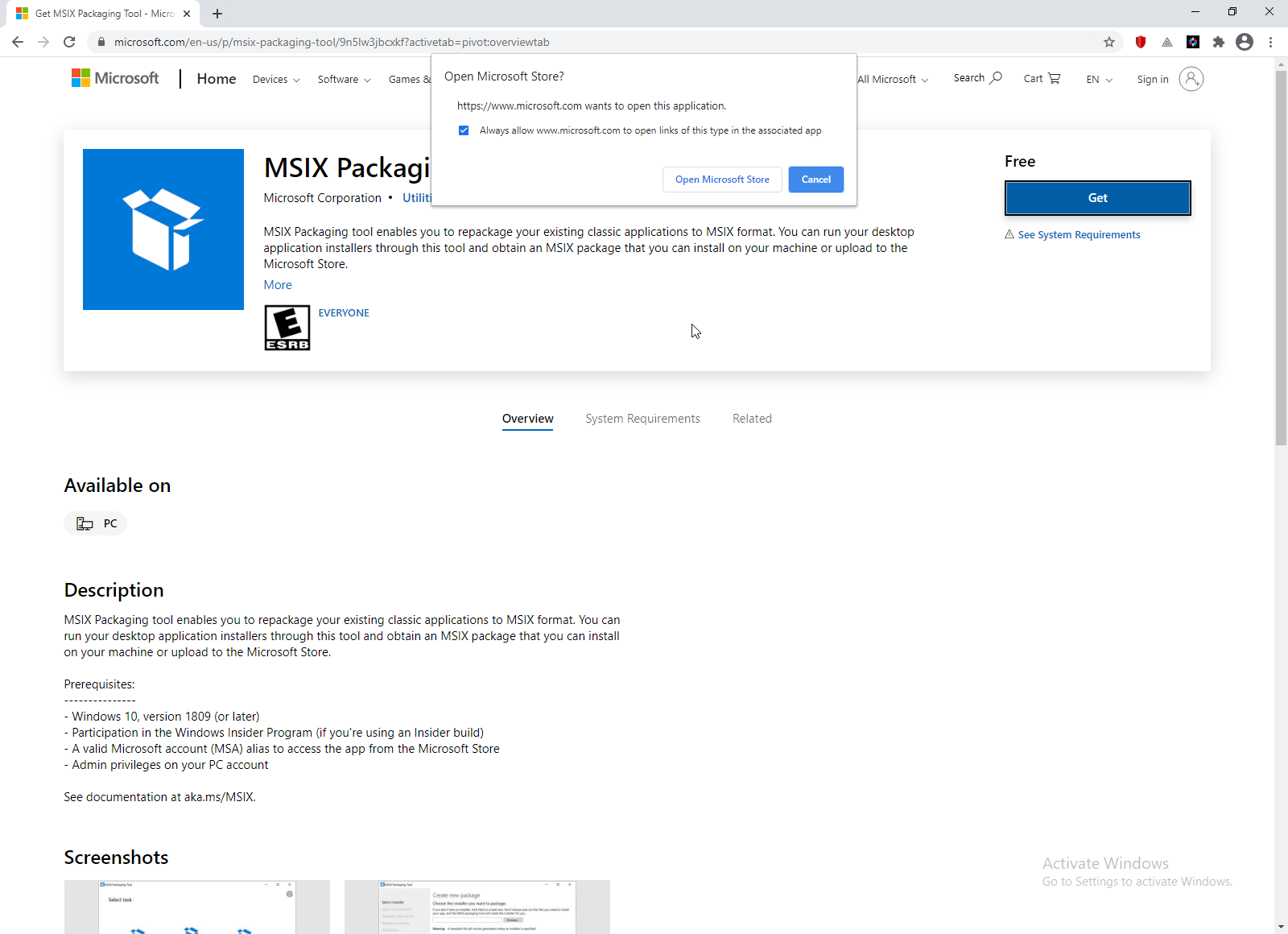This screenshot has height=934, width=1288.
Task: View the site lock icon in address bar
Action: coord(101,42)
